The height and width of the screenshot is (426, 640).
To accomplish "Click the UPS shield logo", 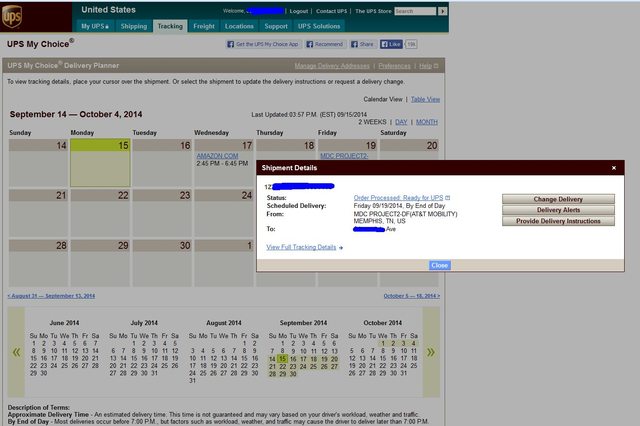I will [12, 17].
